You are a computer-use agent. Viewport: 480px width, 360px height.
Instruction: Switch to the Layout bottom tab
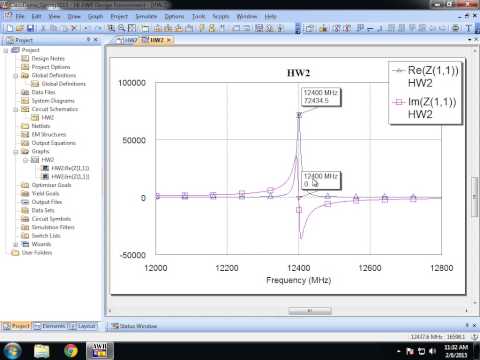coord(83,326)
